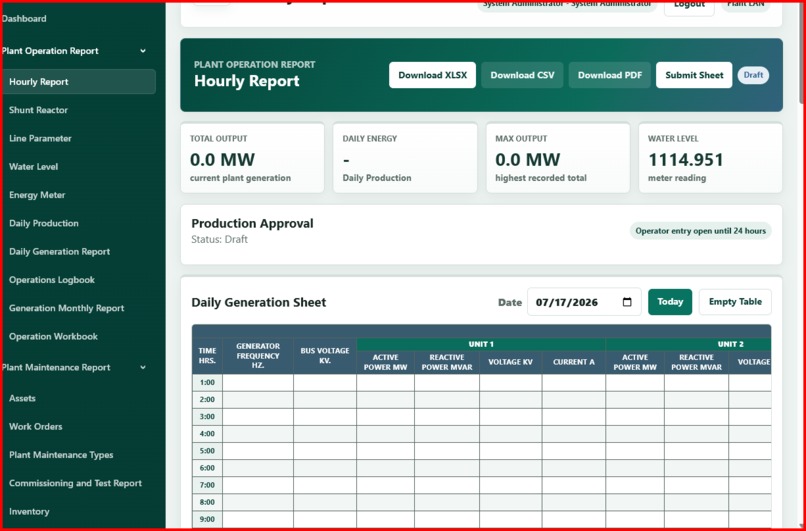Click the 'Status: Draft' text
The image size is (806, 531).
pos(219,240)
